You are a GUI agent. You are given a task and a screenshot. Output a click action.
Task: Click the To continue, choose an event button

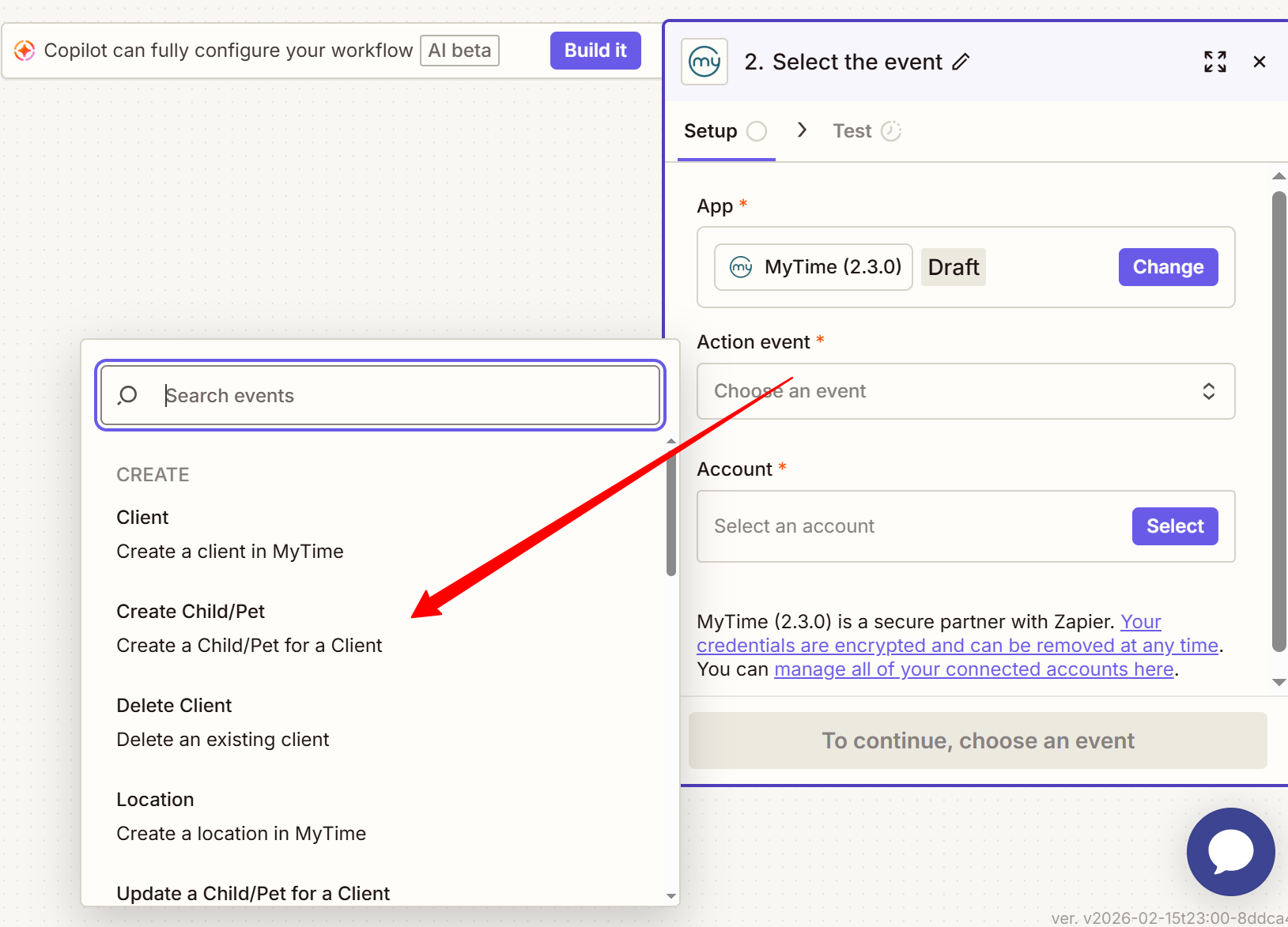(978, 740)
